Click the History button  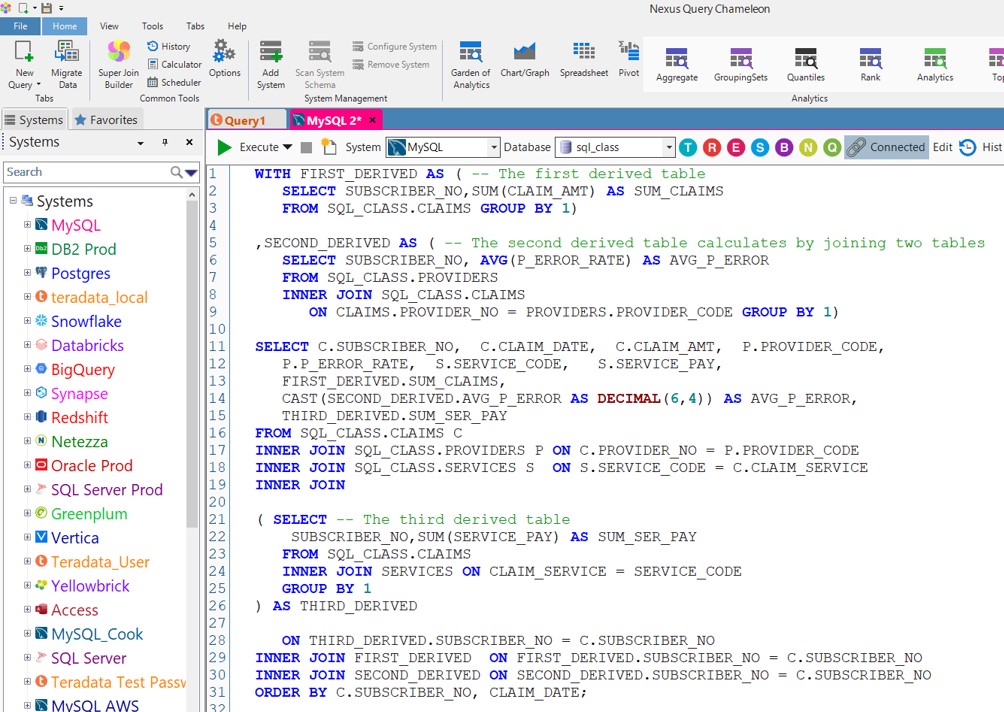coord(168,46)
